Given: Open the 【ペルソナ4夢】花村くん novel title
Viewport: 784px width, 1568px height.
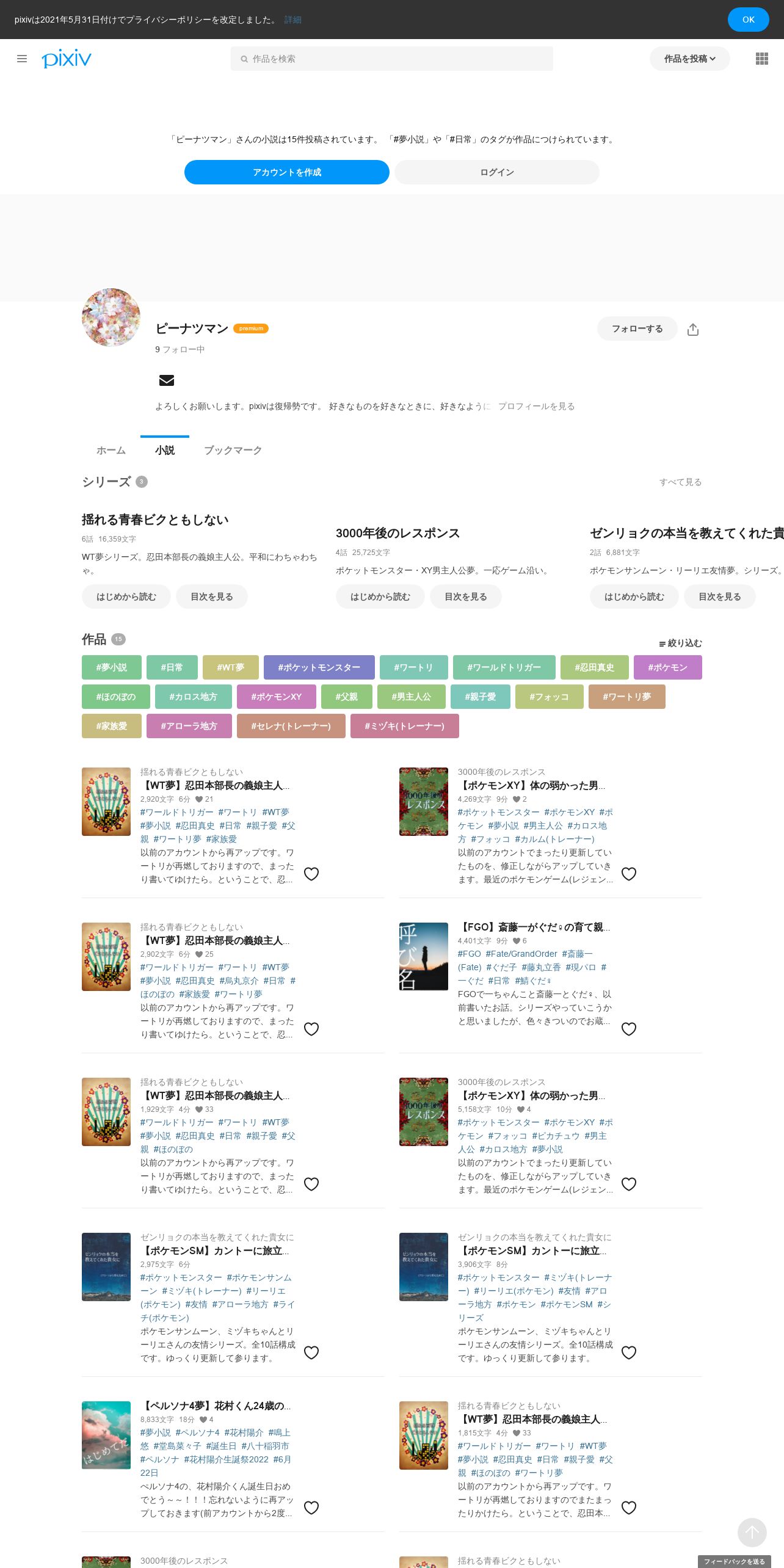Looking at the screenshot, I should coord(216,1406).
